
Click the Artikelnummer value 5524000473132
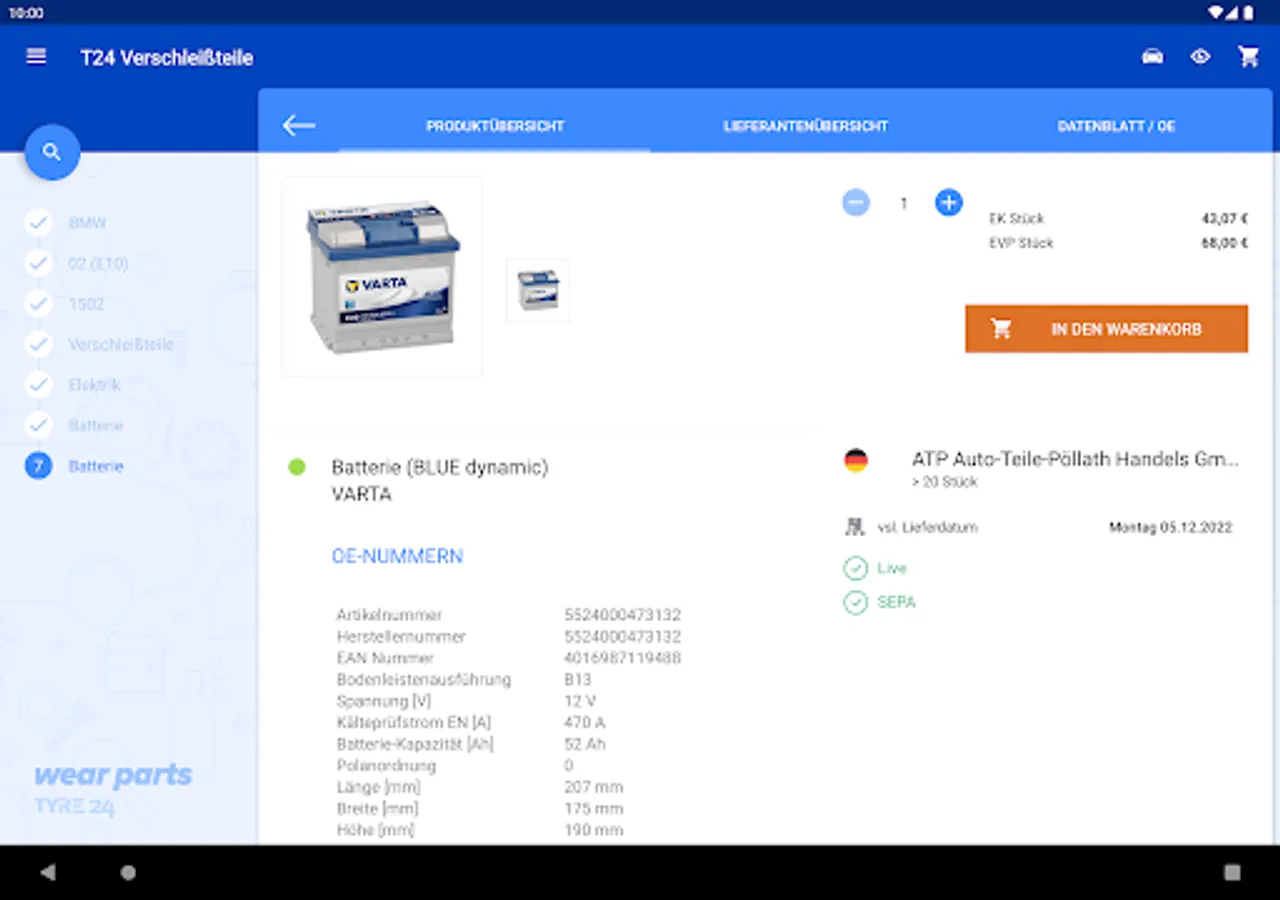pos(622,615)
